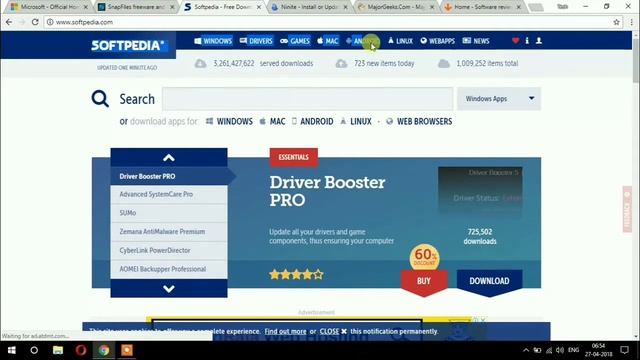The image size is (640, 360).
Task: Click the BUY button
Action: point(424,282)
